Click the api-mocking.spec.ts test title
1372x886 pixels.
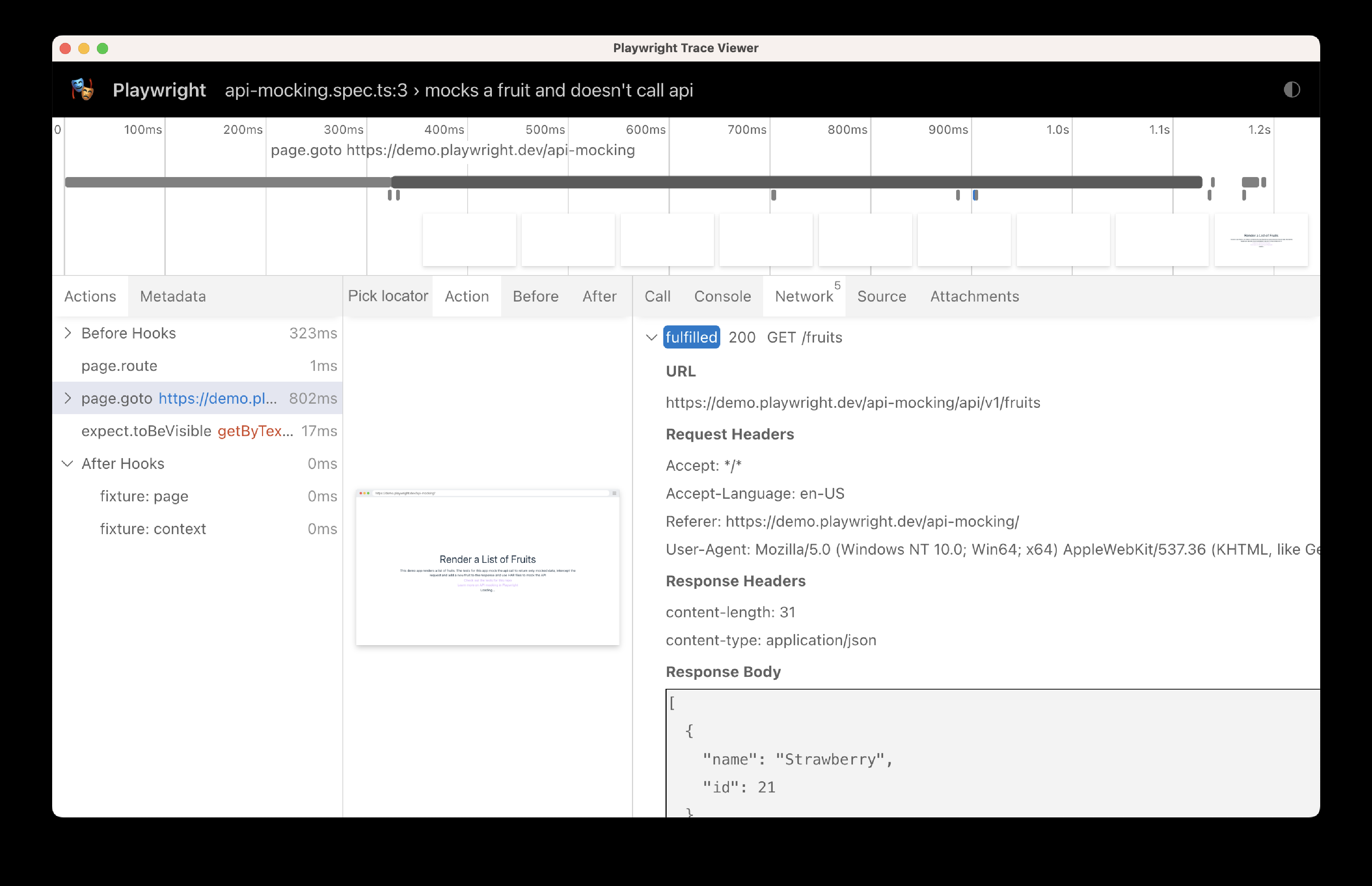point(459,90)
